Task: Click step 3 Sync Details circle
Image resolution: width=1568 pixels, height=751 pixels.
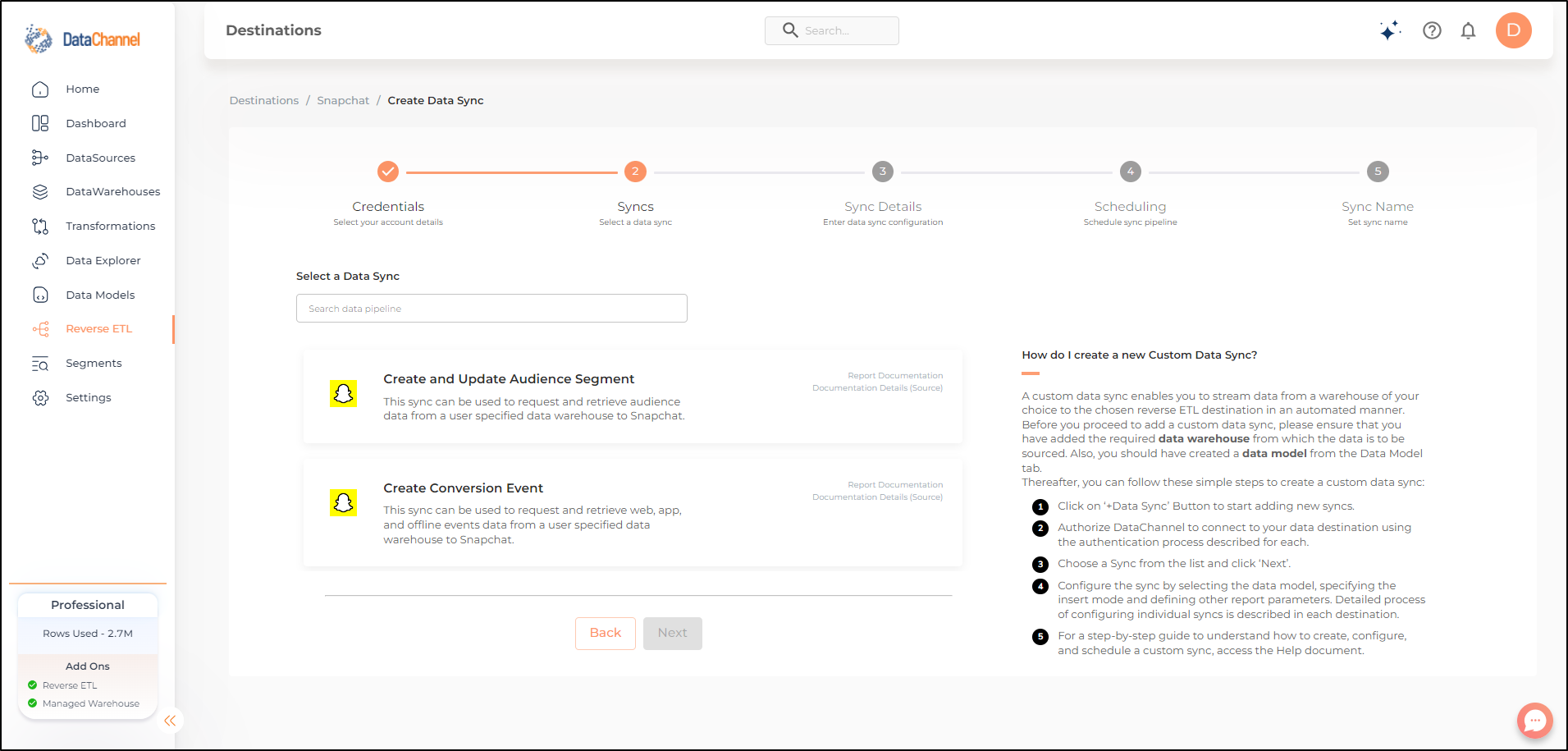Action: pyautogui.click(x=883, y=172)
